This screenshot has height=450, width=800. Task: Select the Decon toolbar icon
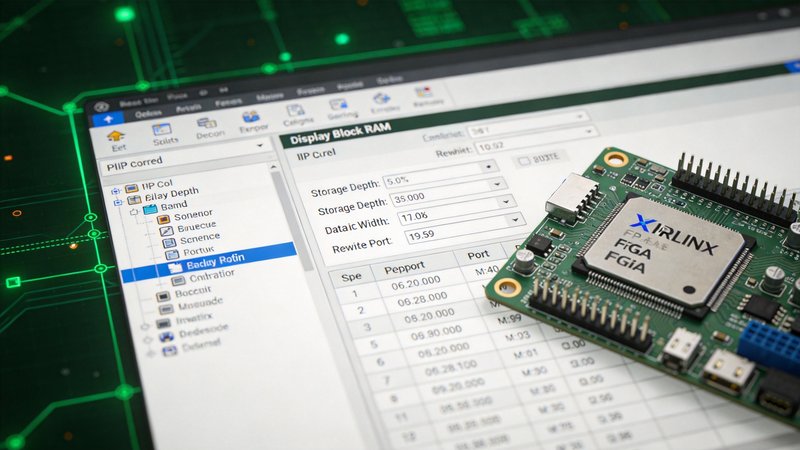tap(207, 123)
